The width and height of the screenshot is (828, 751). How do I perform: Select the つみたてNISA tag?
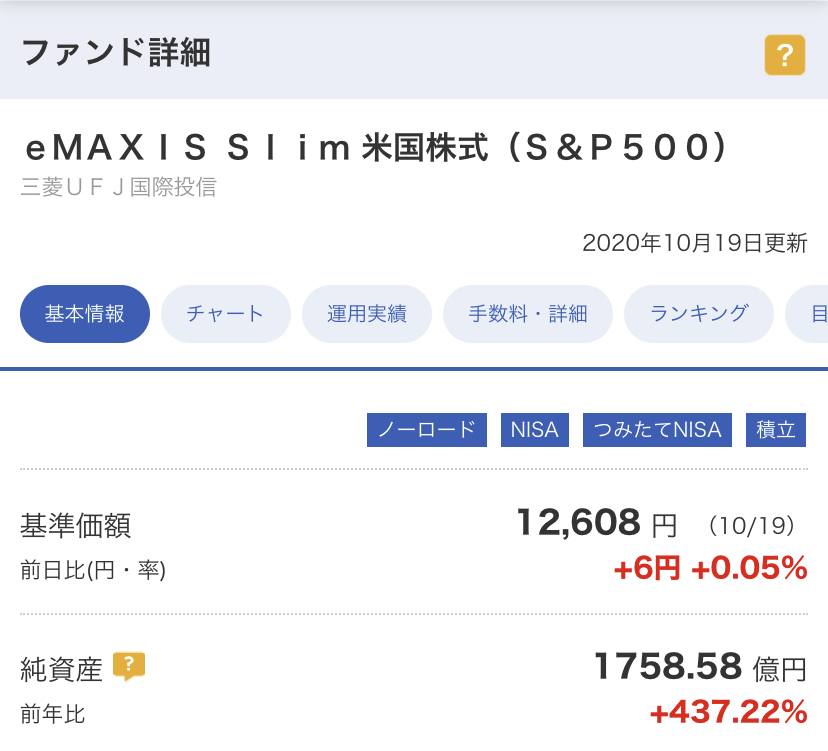point(657,430)
